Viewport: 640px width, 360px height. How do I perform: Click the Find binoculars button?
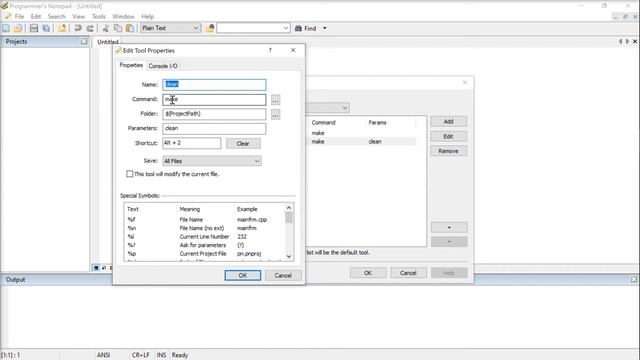[306, 28]
